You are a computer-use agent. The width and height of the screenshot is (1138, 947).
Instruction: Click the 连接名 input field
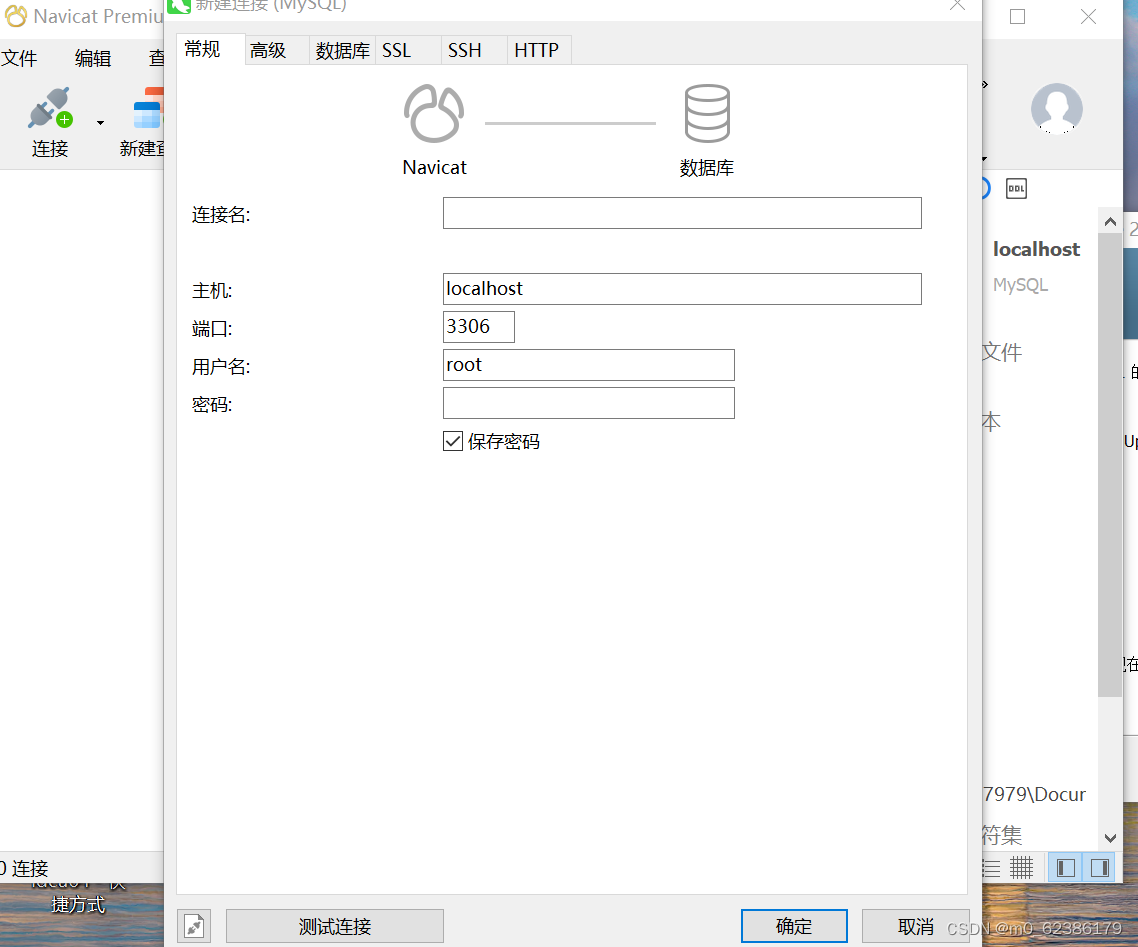681,213
